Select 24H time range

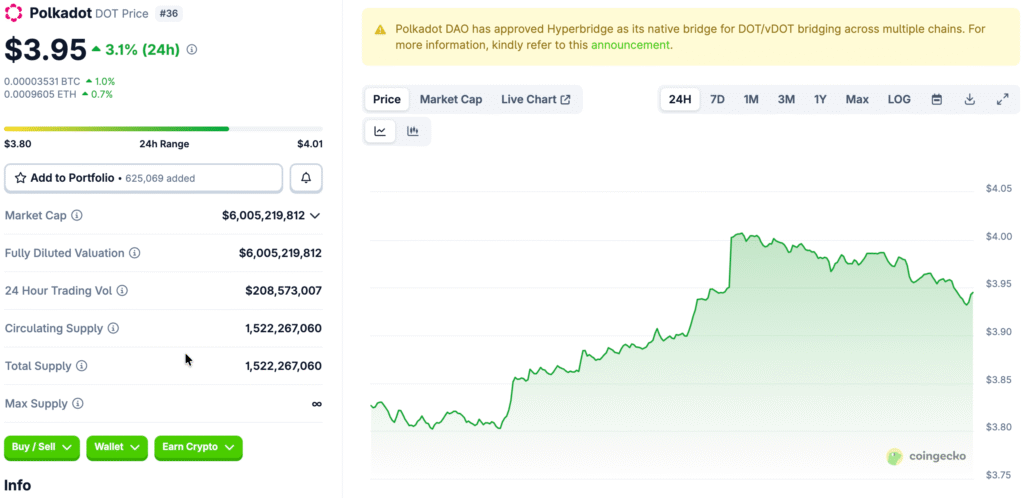[x=680, y=99]
